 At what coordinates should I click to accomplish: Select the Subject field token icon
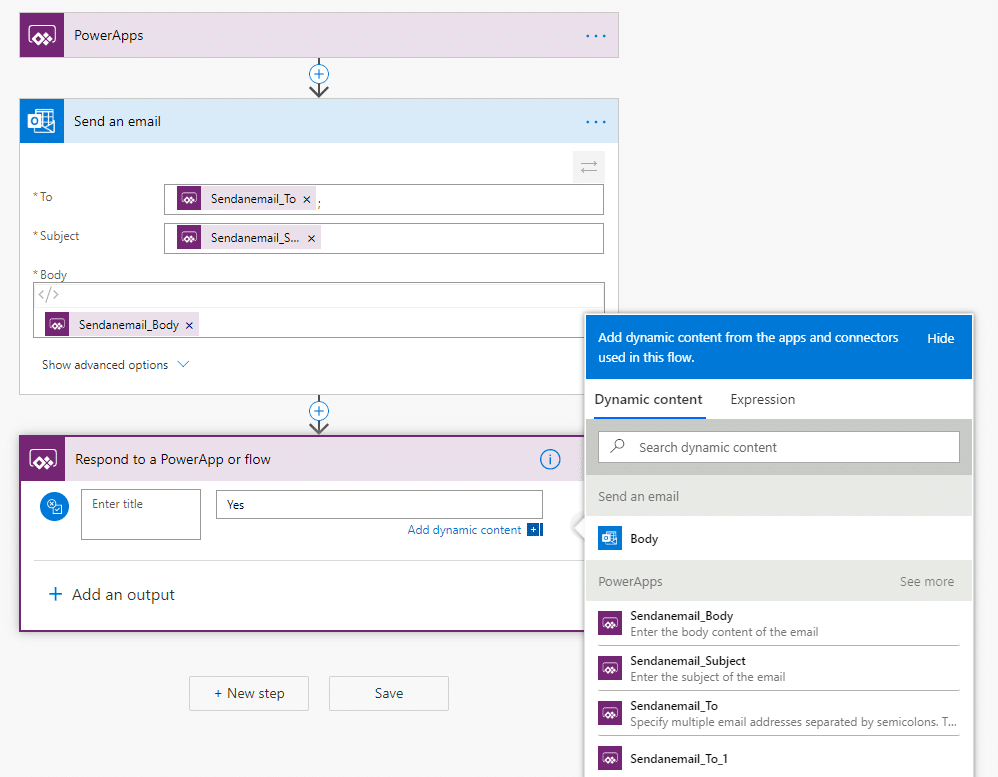[189, 237]
